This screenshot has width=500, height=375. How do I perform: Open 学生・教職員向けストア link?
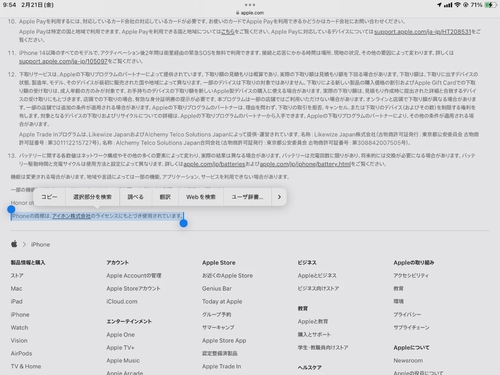pos(323,348)
